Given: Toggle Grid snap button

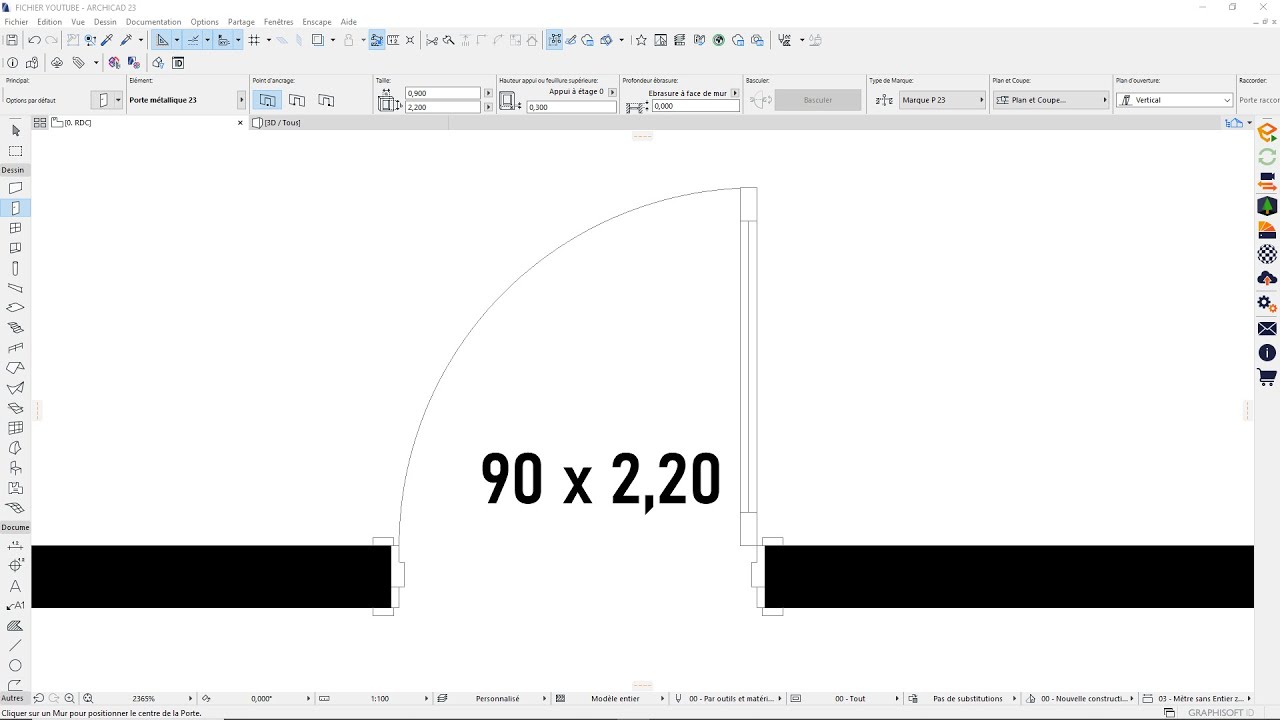Looking at the screenshot, I should point(254,40).
